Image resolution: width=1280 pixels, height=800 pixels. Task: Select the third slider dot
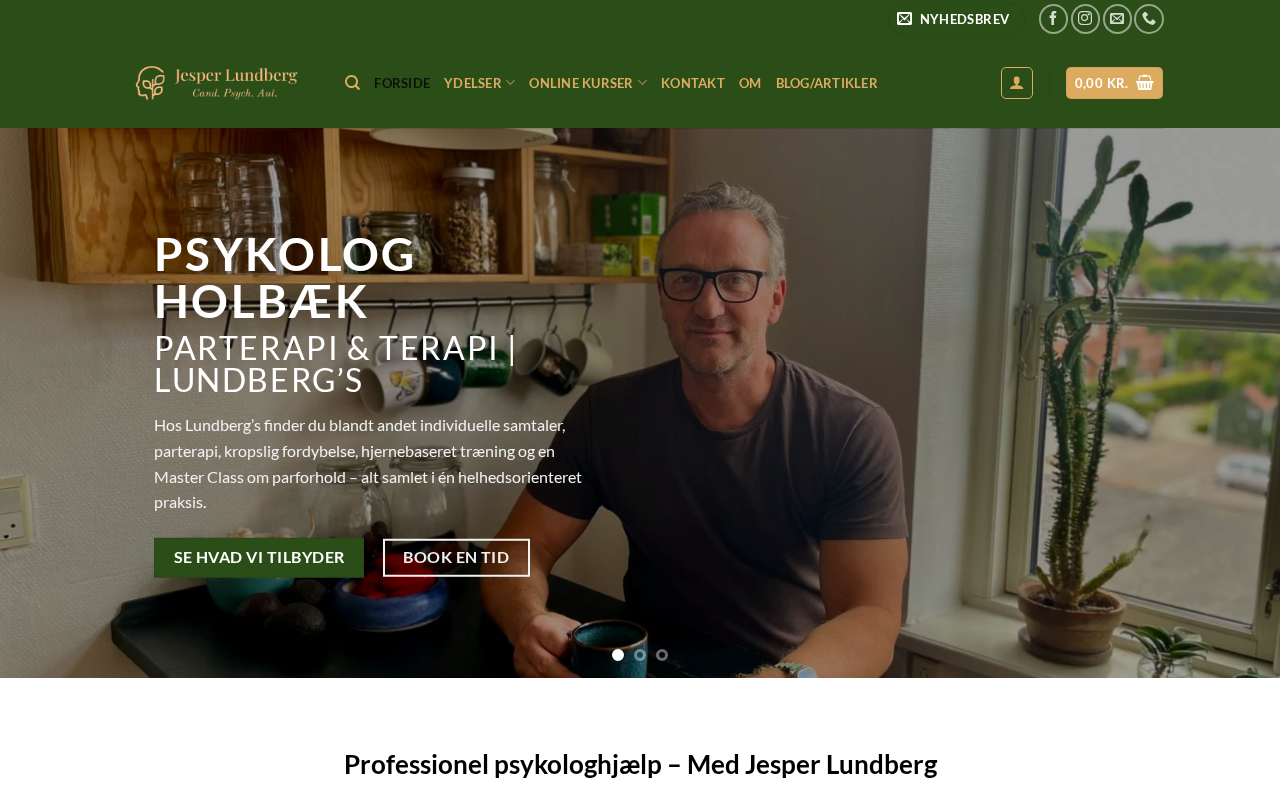[662, 655]
